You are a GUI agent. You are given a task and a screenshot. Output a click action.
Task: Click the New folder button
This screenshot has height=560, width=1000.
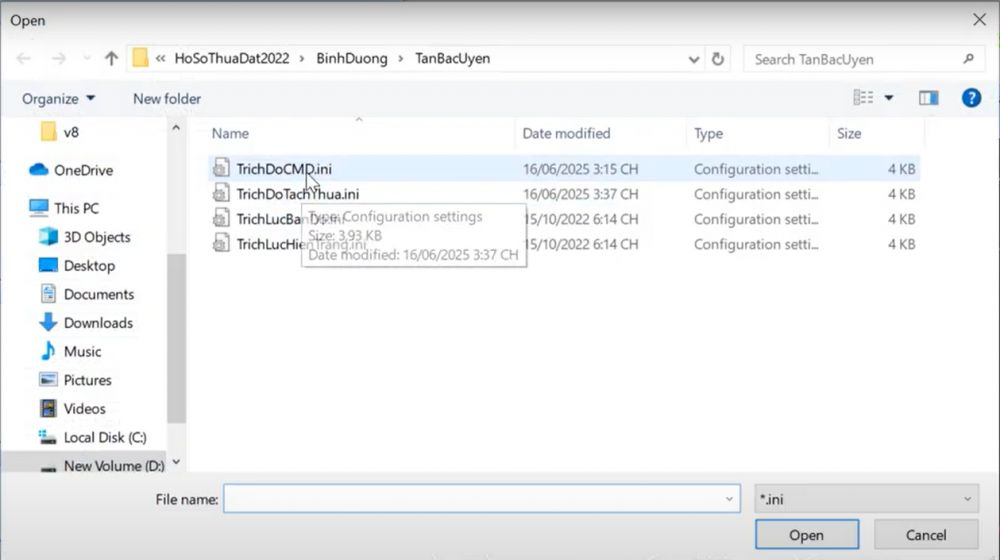(x=167, y=98)
